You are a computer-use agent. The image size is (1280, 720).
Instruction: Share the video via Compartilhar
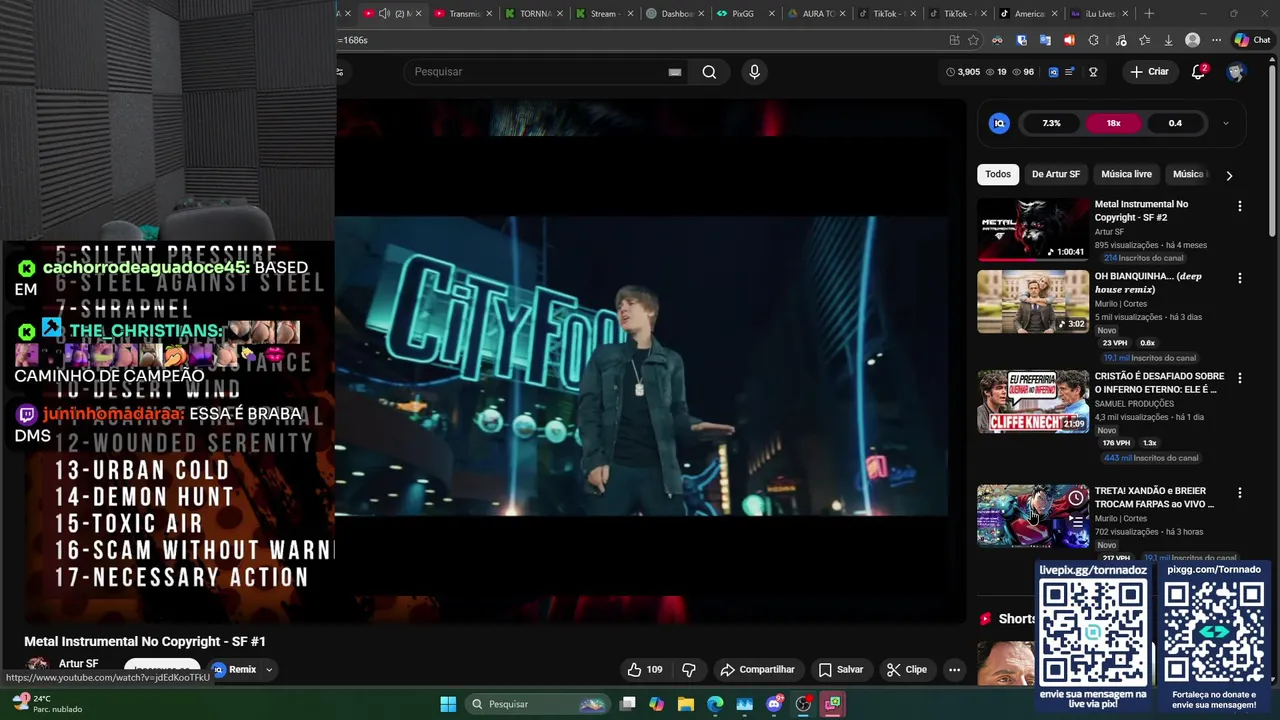click(757, 670)
